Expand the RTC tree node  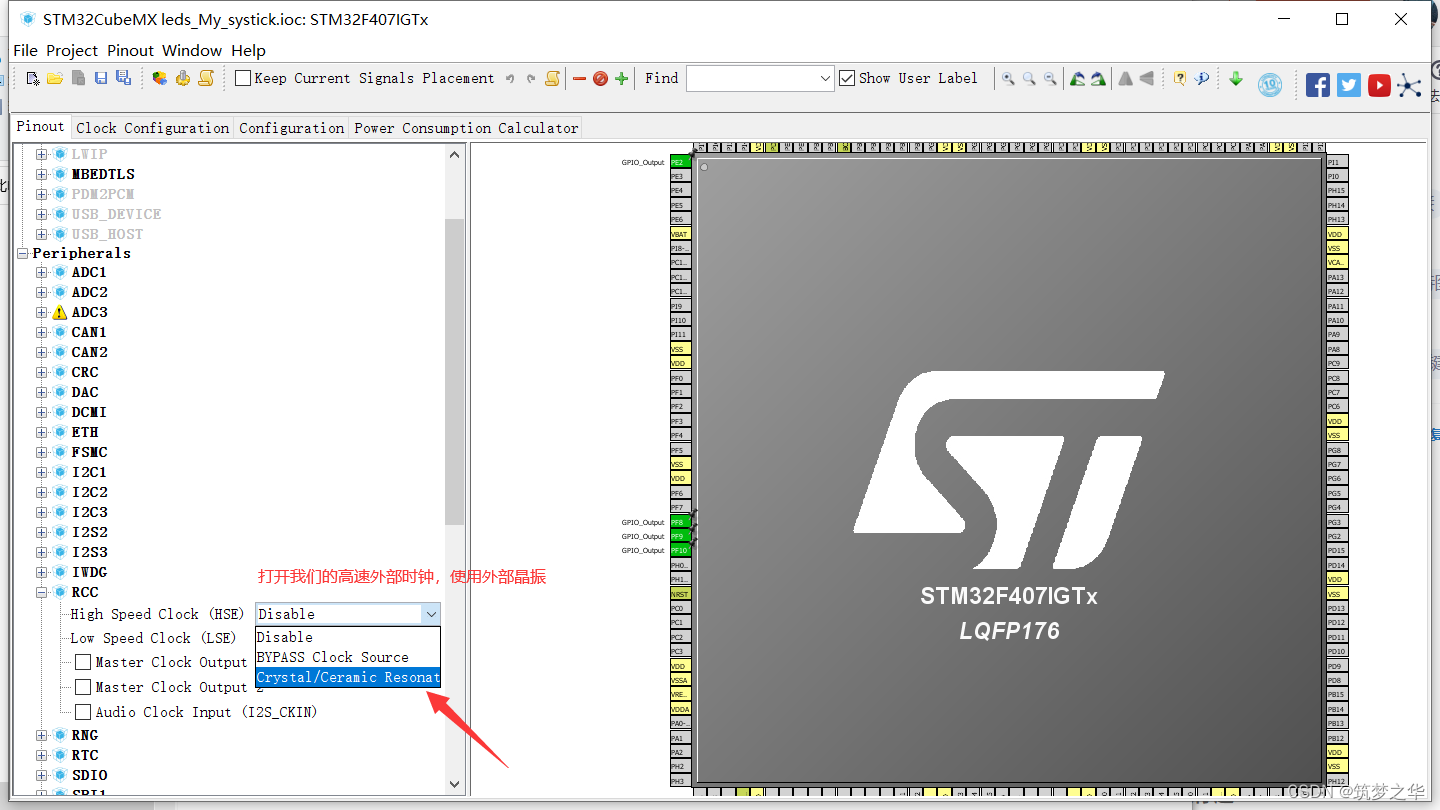pos(42,755)
